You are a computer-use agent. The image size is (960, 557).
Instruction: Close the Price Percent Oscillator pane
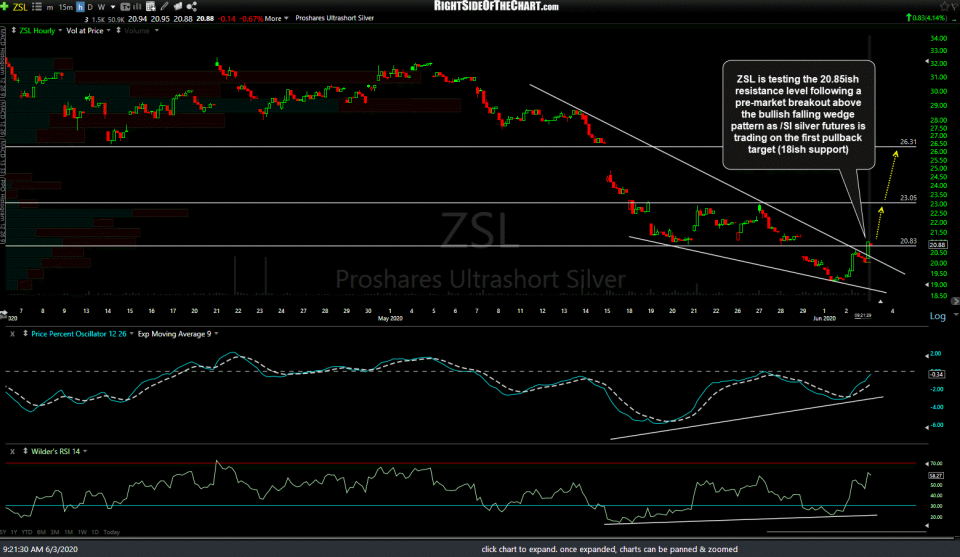tap(12, 334)
